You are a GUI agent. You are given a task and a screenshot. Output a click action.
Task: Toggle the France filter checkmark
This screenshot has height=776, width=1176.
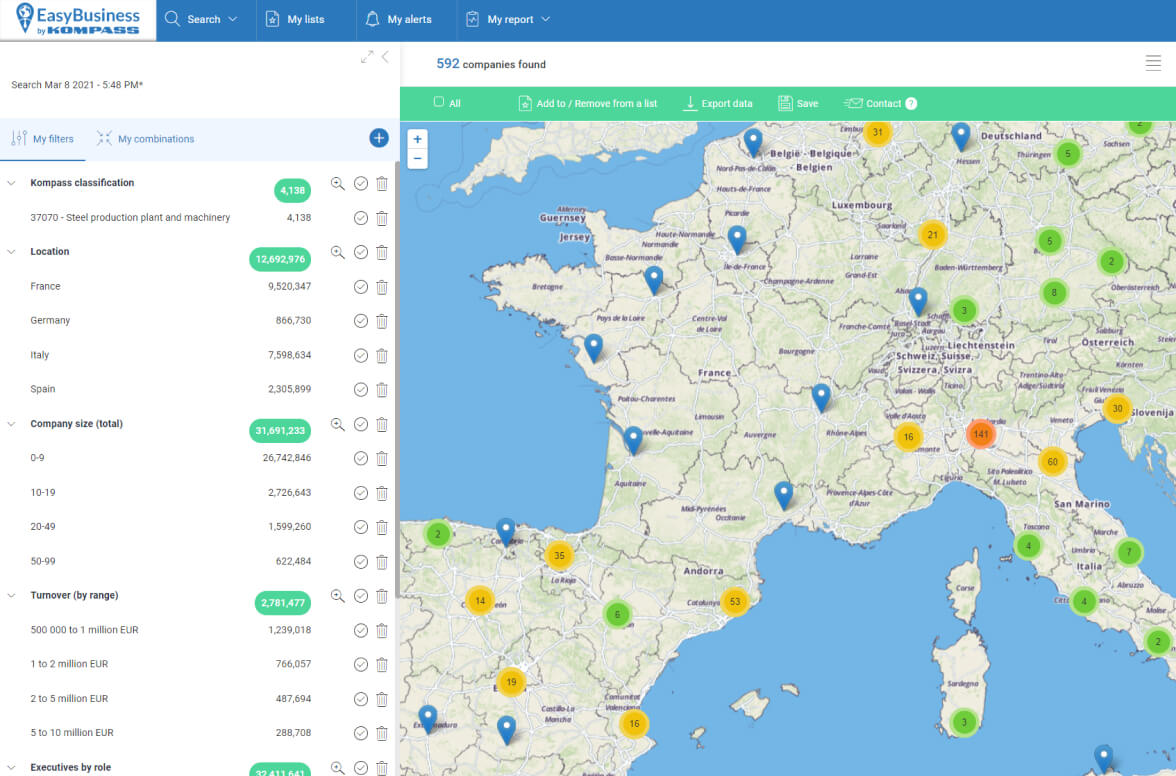point(361,287)
